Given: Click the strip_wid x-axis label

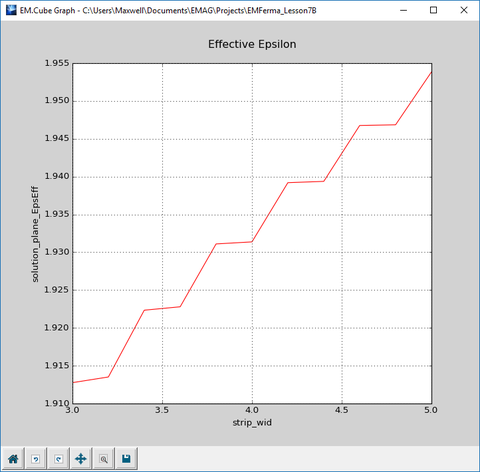Looking at the screenshot, I should coord(252,423).
